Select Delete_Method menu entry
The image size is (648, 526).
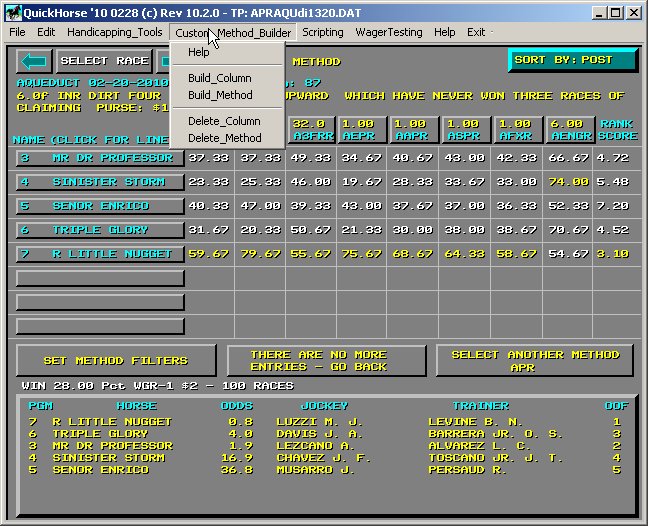(x=225, y=138)
